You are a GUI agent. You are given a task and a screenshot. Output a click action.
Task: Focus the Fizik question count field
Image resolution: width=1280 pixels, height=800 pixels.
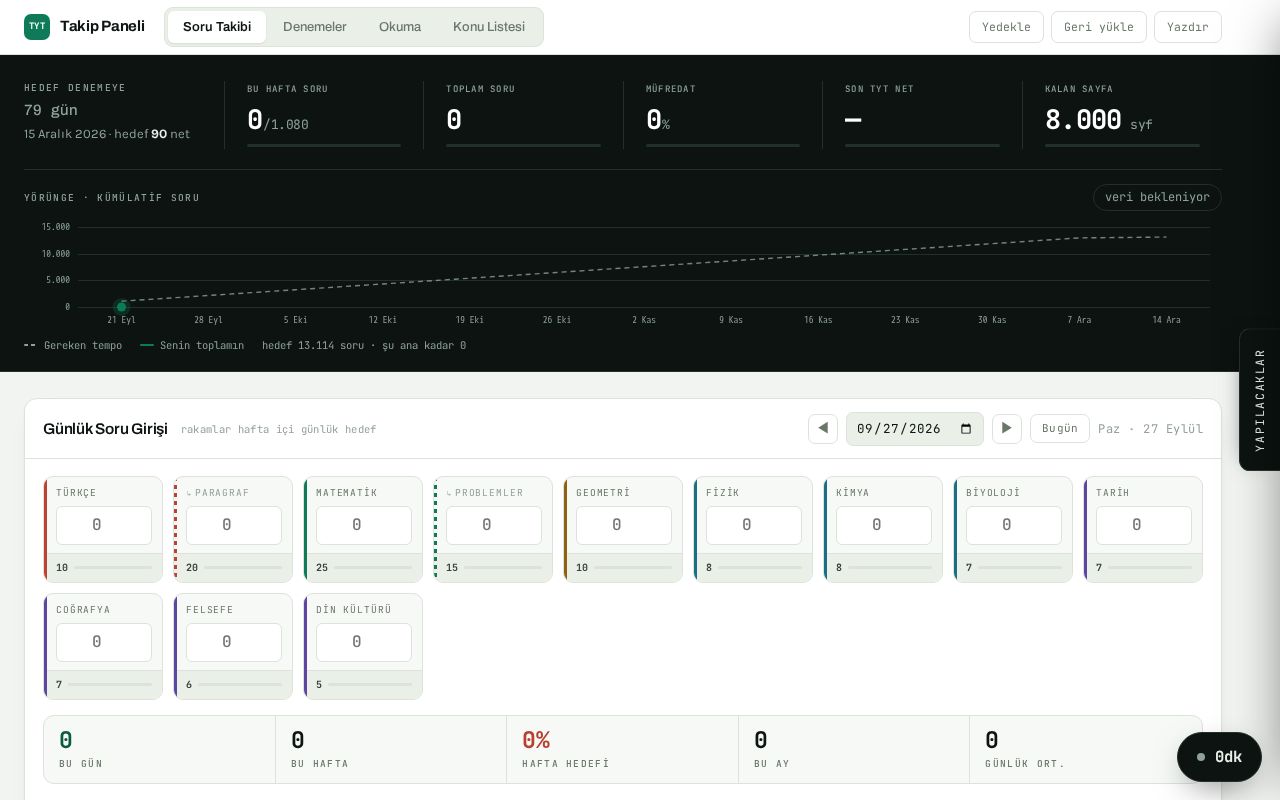pos(754,525)
